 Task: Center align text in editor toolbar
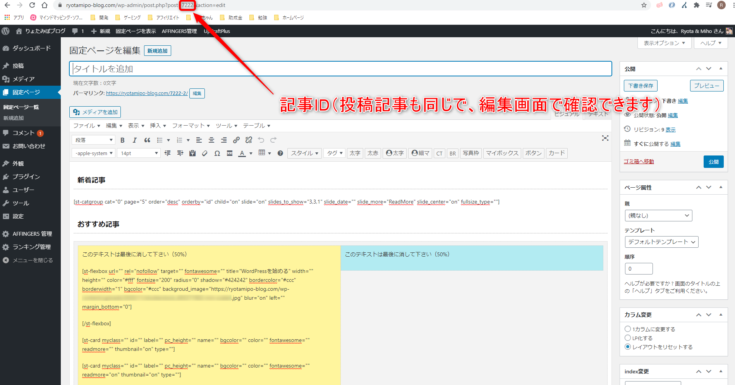pos(211,140)
